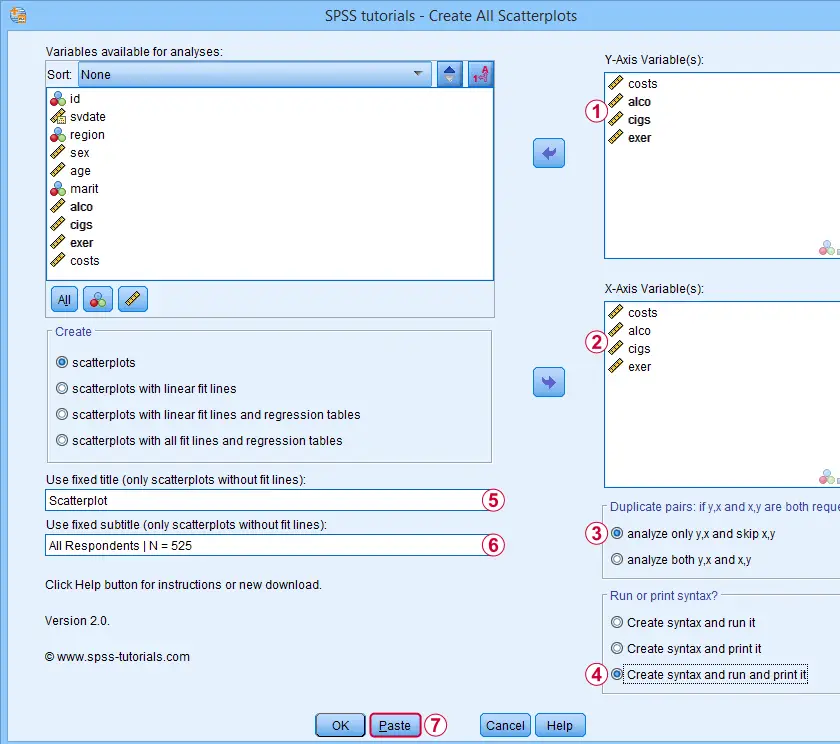Image resolution: width=840 pixels, height=744 pixels.
Task: Select Create syntax and run it
Action: click(683, 622)
